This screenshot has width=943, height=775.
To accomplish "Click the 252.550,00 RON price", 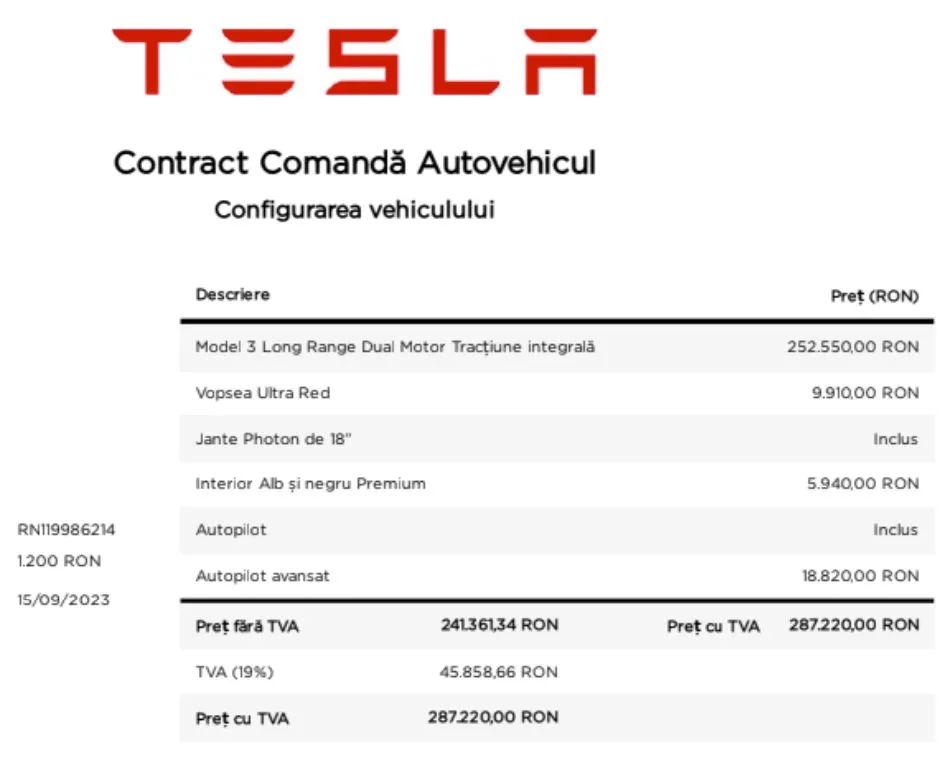I will click(x=852, y=347).
